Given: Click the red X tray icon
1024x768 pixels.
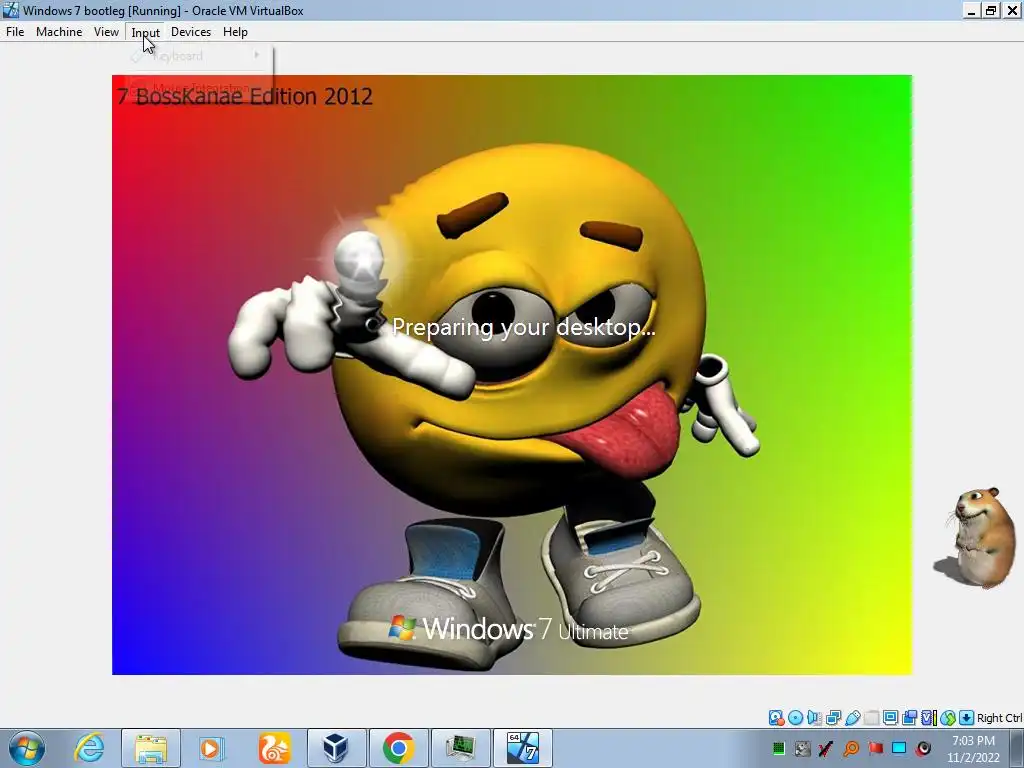Looking at the screenshot, I should click(826, 748).
